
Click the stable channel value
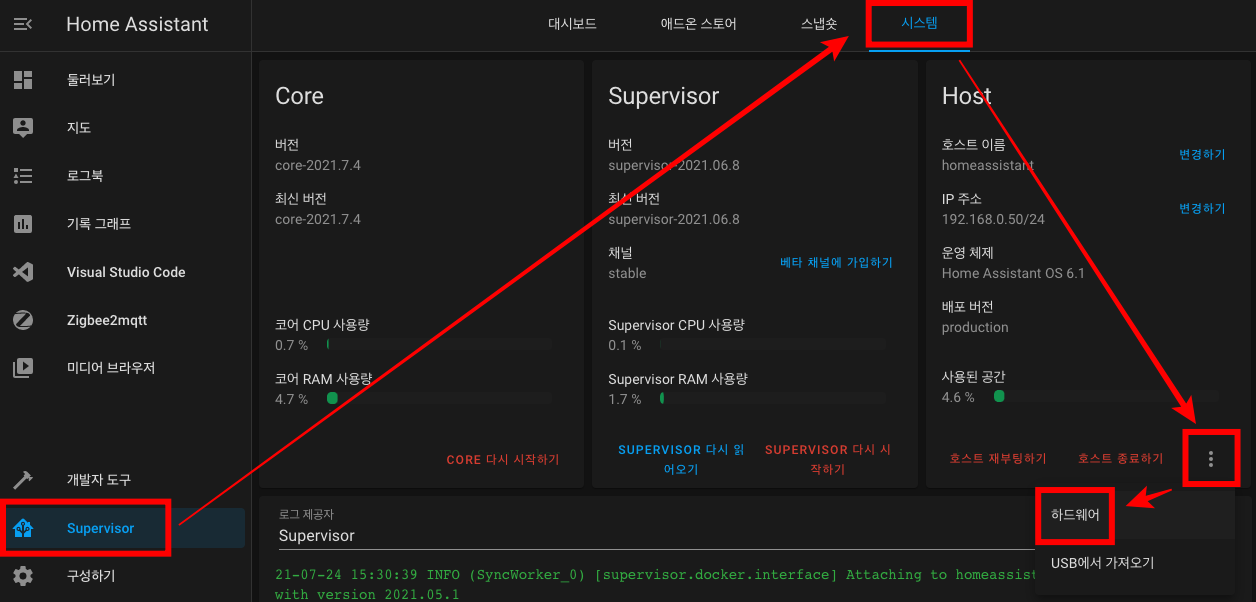tap(627, 273)
